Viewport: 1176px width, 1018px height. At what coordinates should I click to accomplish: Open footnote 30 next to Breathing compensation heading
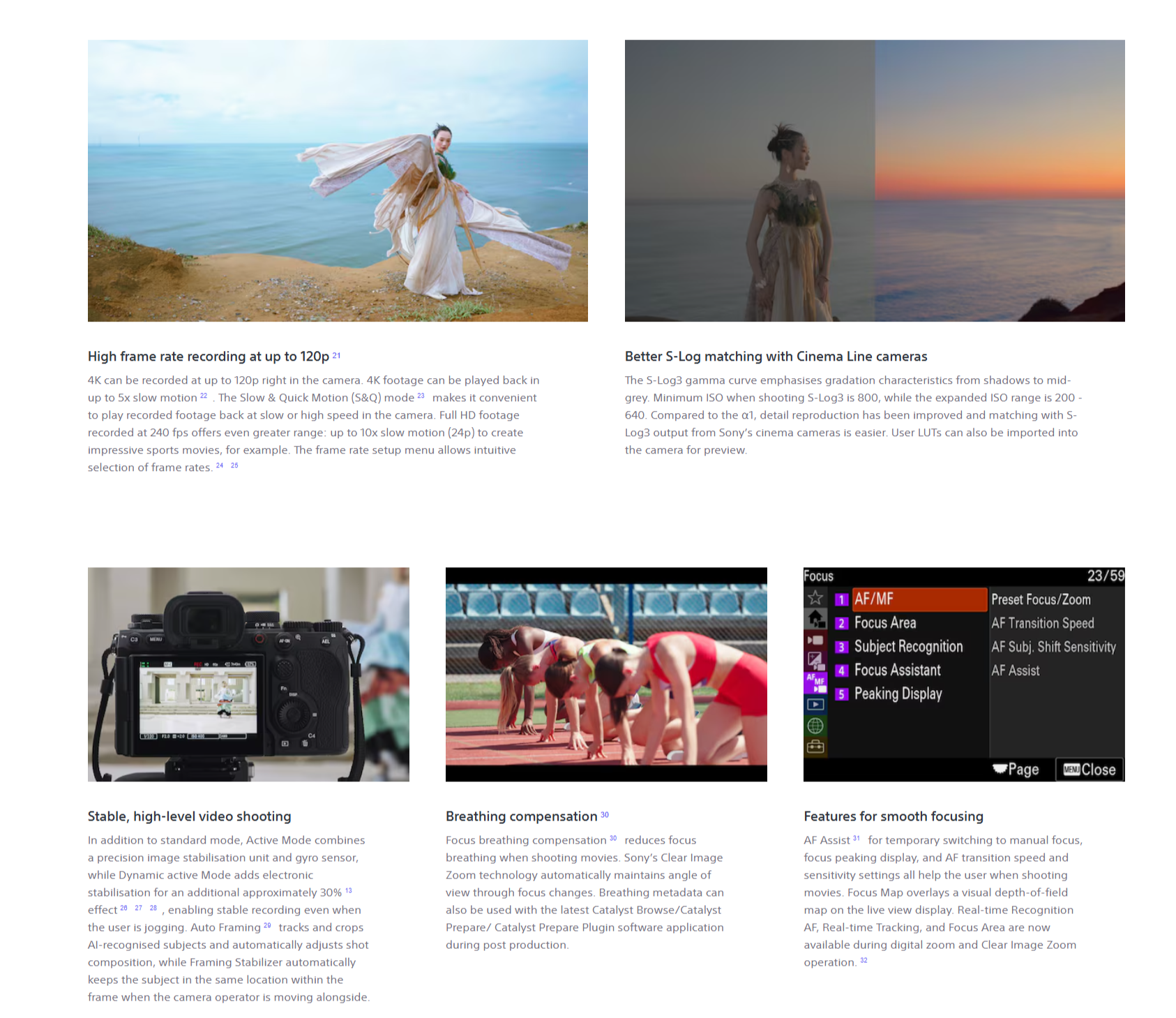[605, 815]
